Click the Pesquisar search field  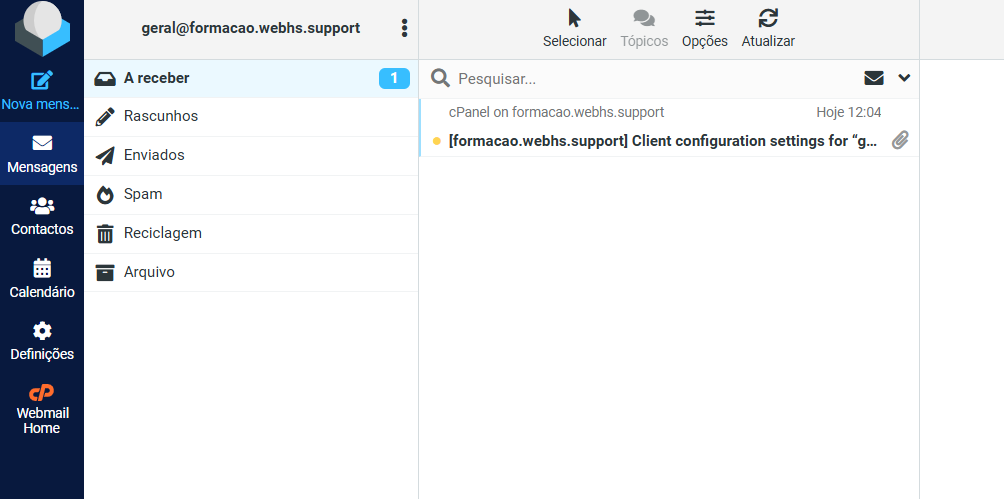650,78
